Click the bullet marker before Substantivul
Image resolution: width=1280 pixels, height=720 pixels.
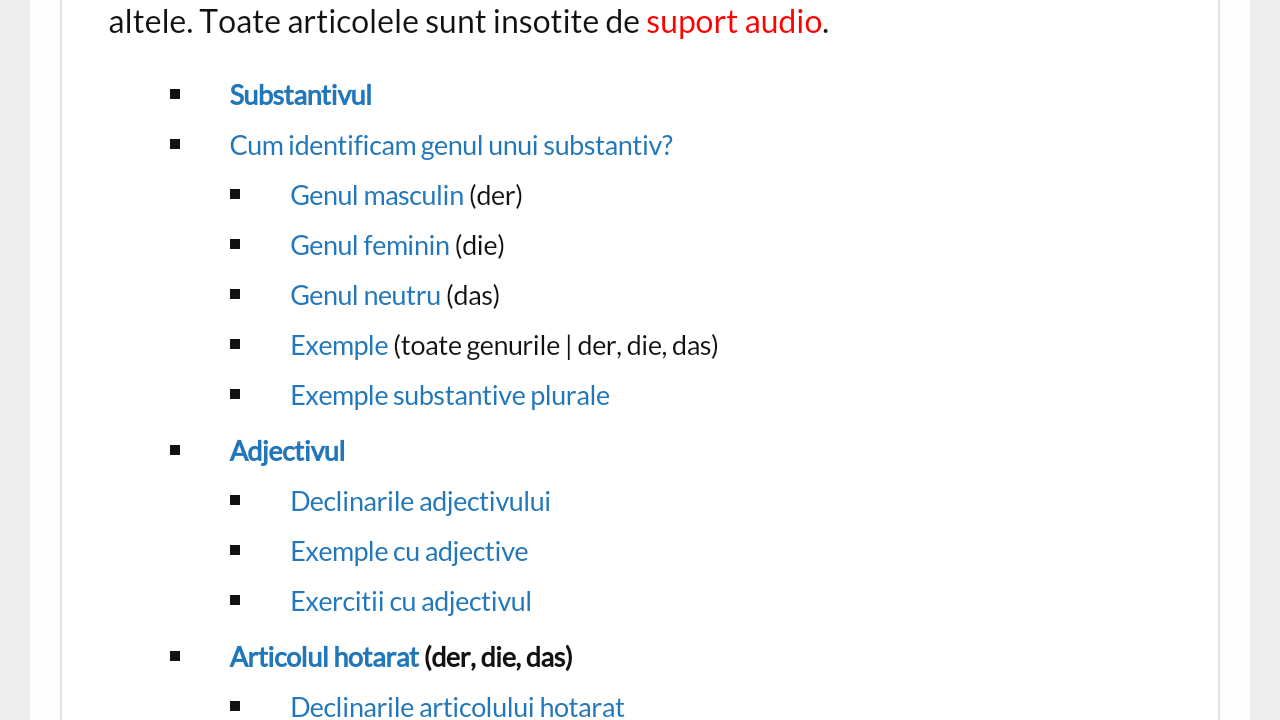175,94
